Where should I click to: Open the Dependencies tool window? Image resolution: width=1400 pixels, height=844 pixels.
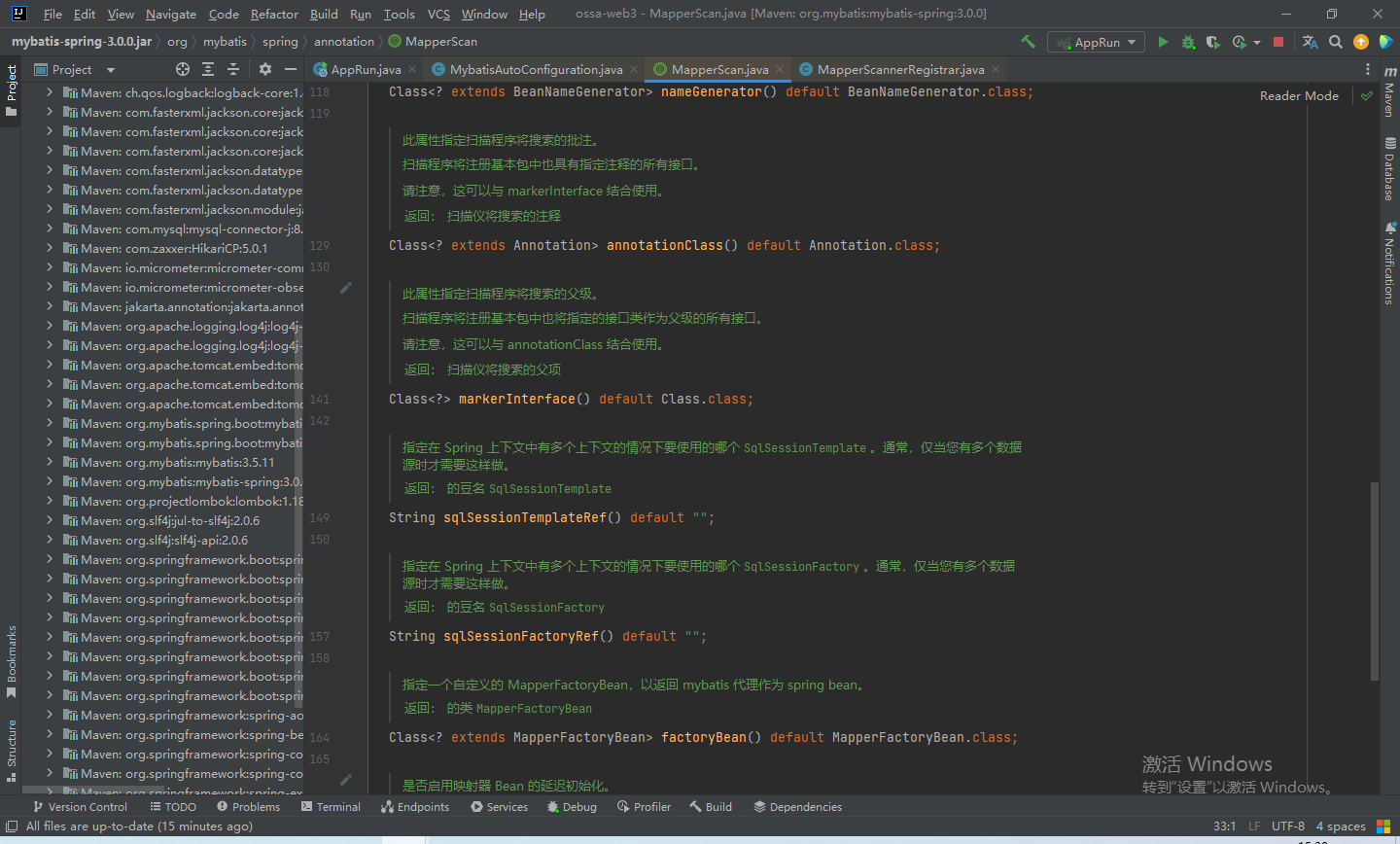pyautogui.click(x=797, y=807)
